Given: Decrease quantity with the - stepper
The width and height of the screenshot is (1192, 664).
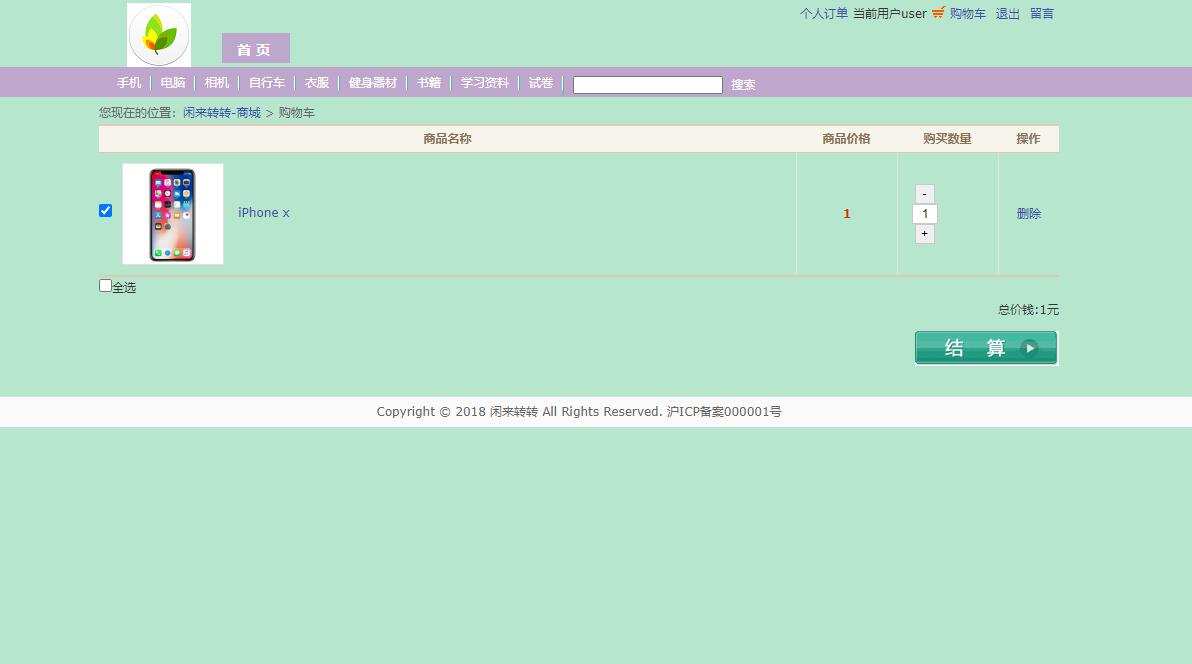Looking at the screenshot, I should pos(924,193).
